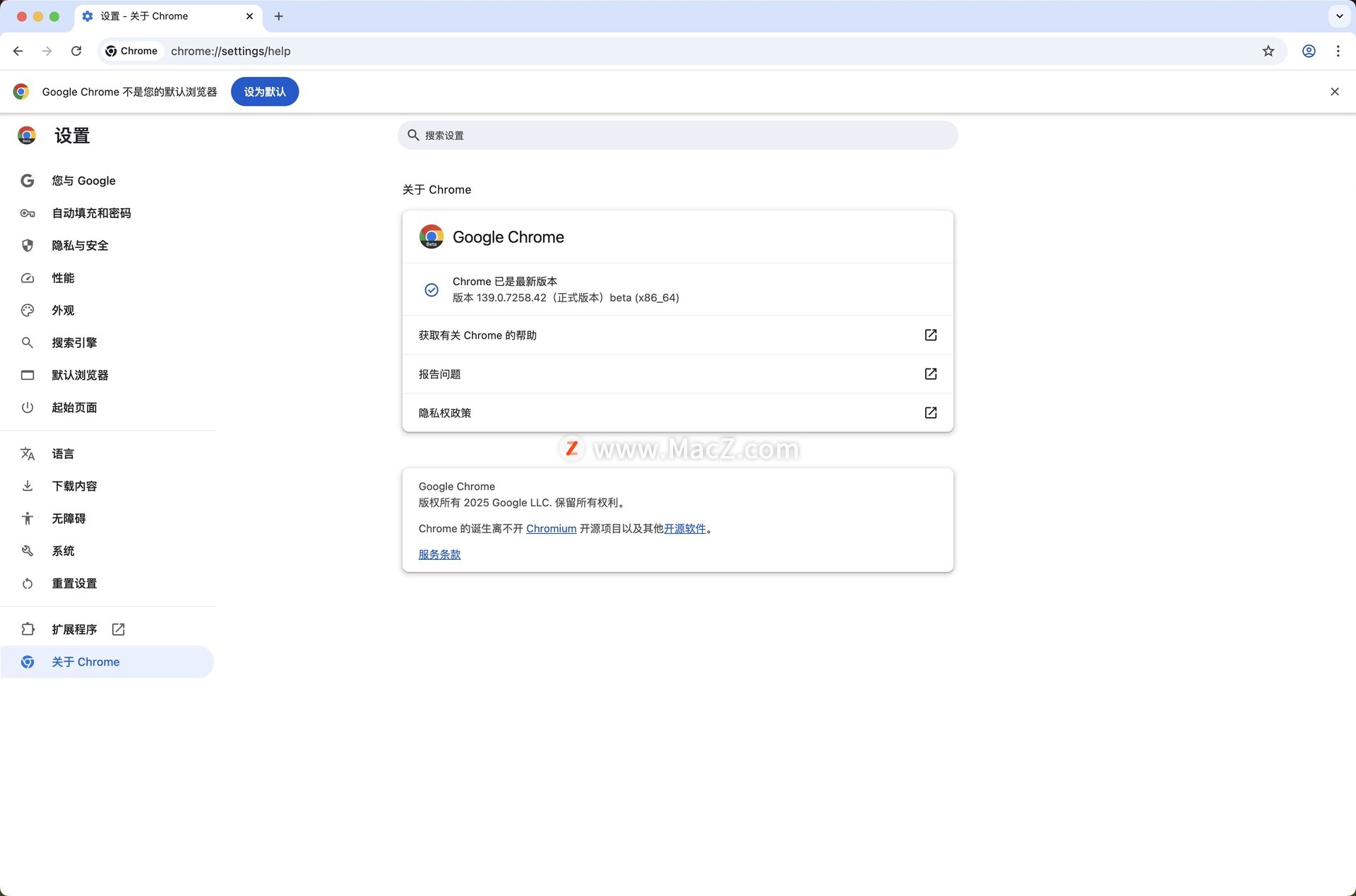Open 语言 settings section

coord(106,454)
